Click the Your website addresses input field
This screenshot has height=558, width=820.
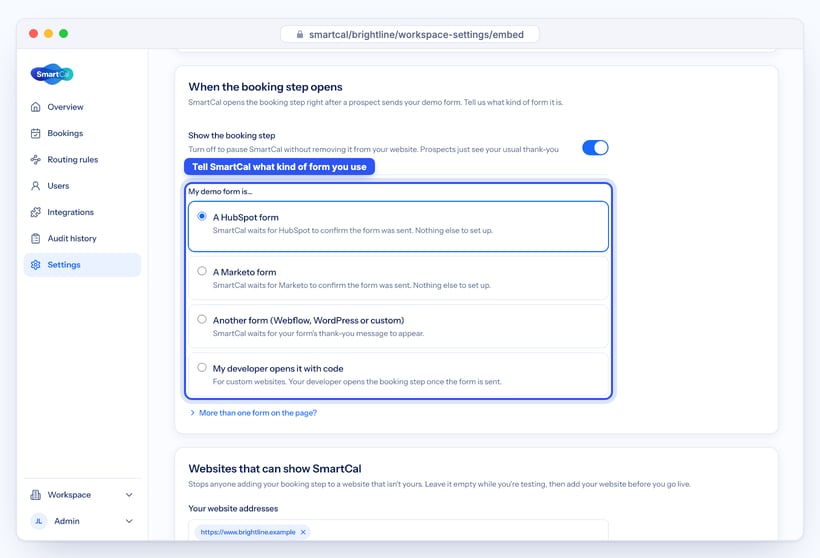click(x=398, y=530)
